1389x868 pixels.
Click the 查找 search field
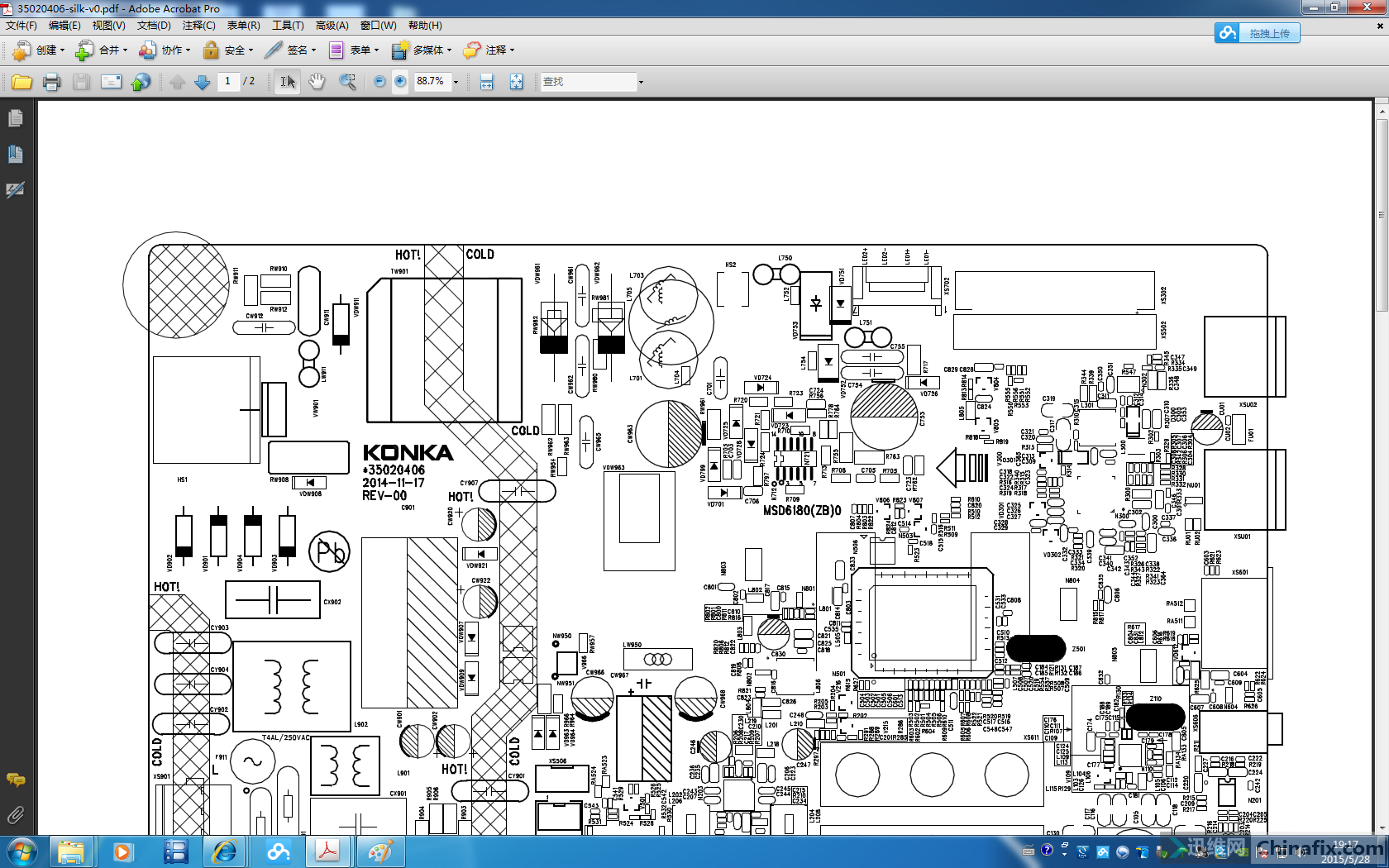[x=588, y=82]
